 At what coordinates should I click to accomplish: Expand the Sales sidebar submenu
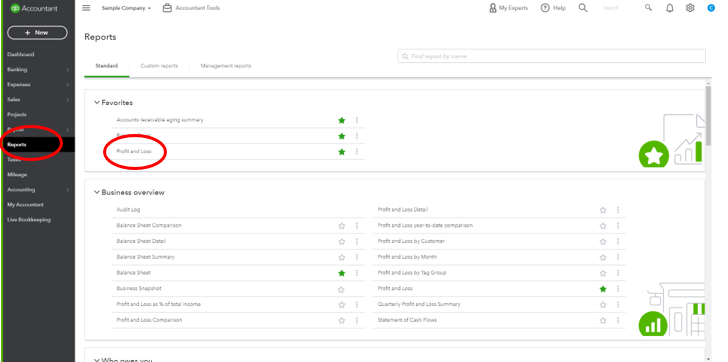point(67,100)
